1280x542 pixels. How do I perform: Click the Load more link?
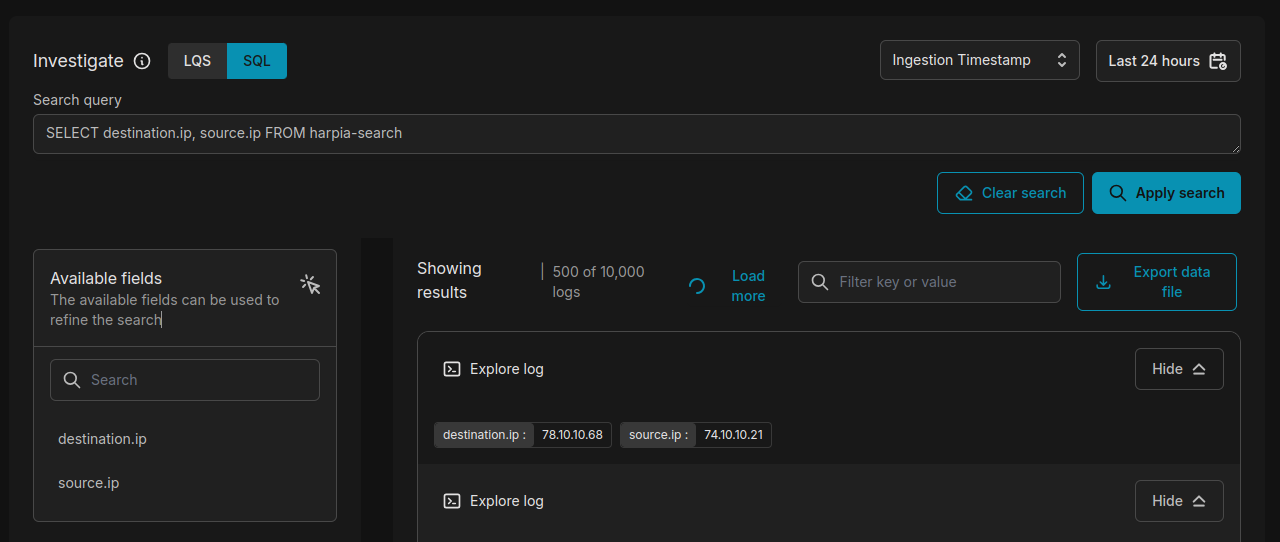tap(748, 286)
